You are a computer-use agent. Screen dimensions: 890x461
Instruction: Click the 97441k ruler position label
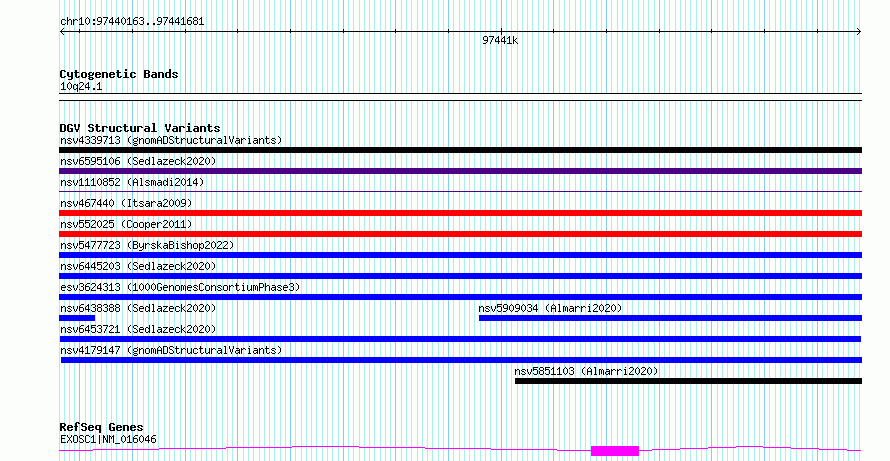pyautogui.click(x=499, y=41)
